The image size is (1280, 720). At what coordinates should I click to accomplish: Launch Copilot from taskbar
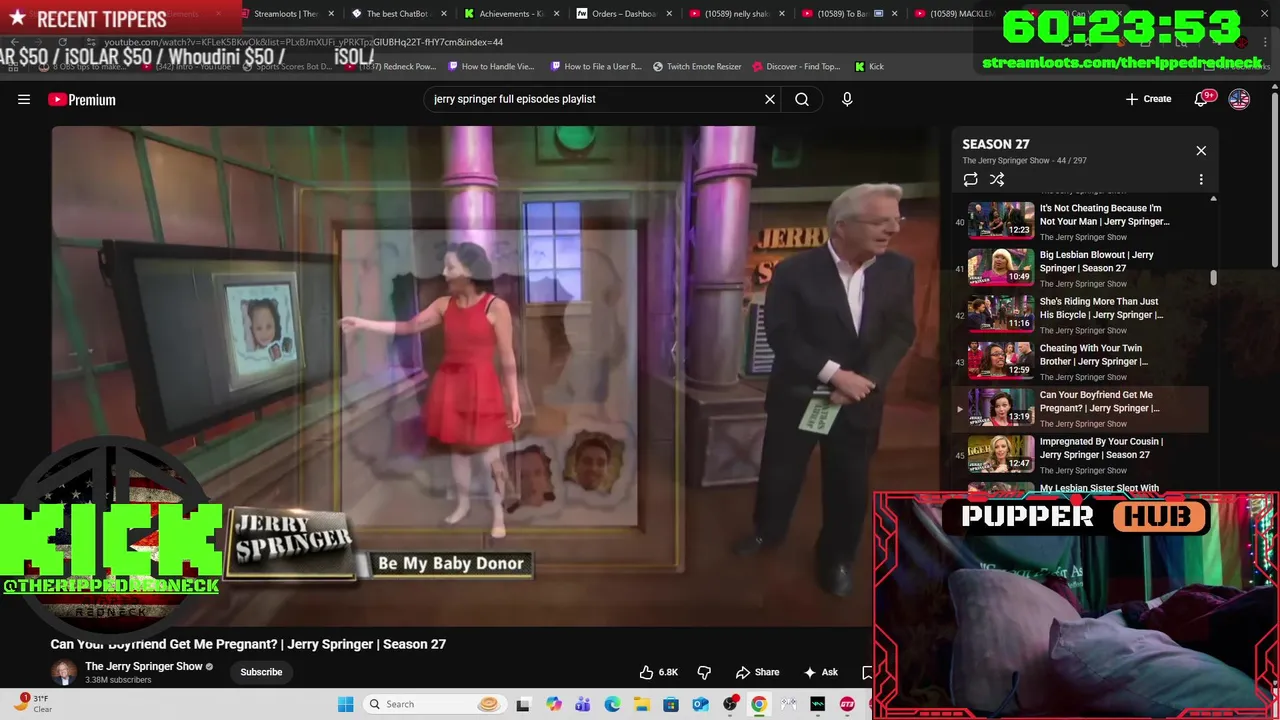pyautogui.click(x=553, y=704)
